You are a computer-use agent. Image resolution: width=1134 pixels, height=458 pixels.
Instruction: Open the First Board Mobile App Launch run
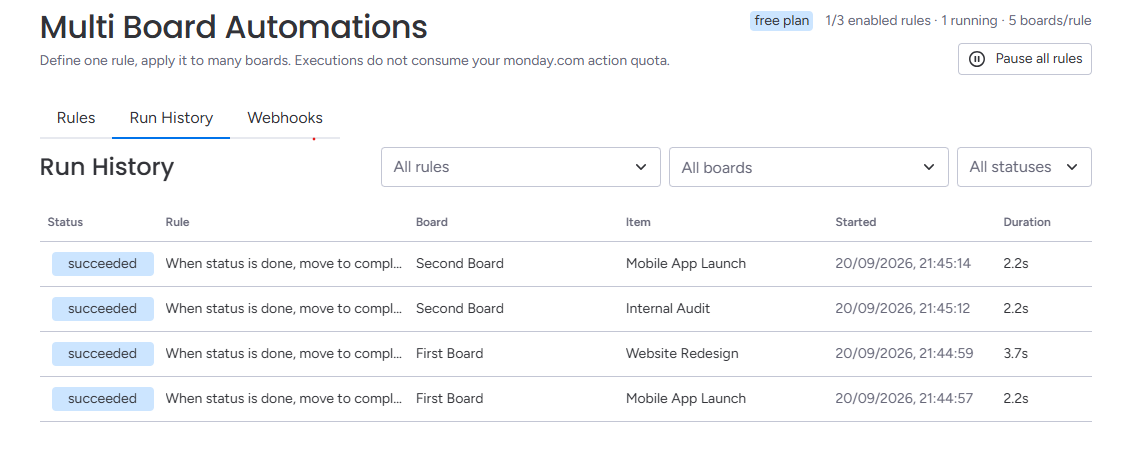(x=566, y=399)
